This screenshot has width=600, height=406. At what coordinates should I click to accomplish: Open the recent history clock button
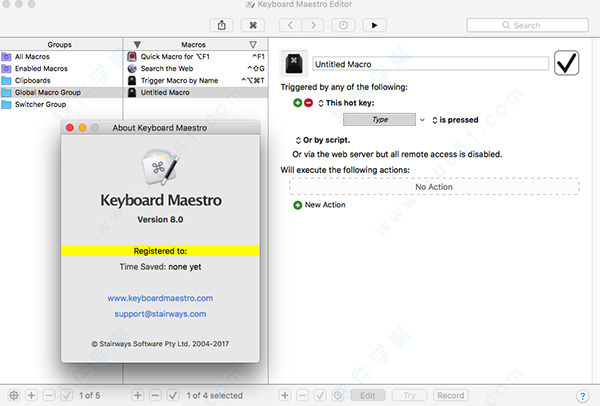point(343,25)
